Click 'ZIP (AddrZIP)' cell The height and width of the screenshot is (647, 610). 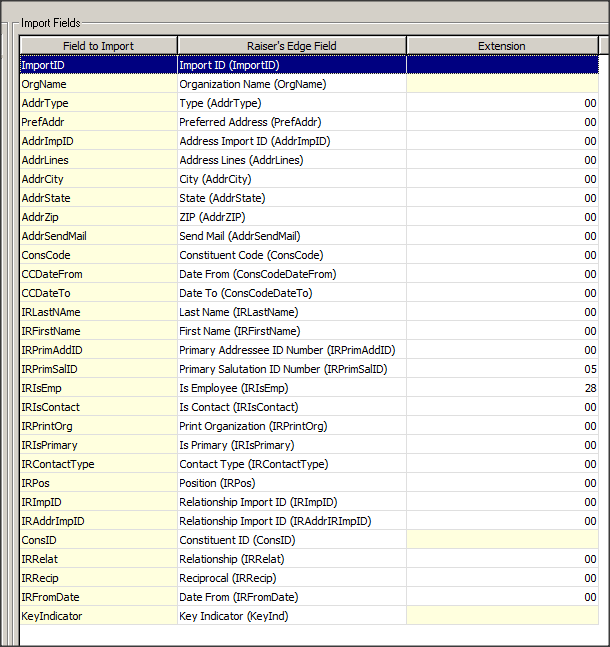[292, 217]
